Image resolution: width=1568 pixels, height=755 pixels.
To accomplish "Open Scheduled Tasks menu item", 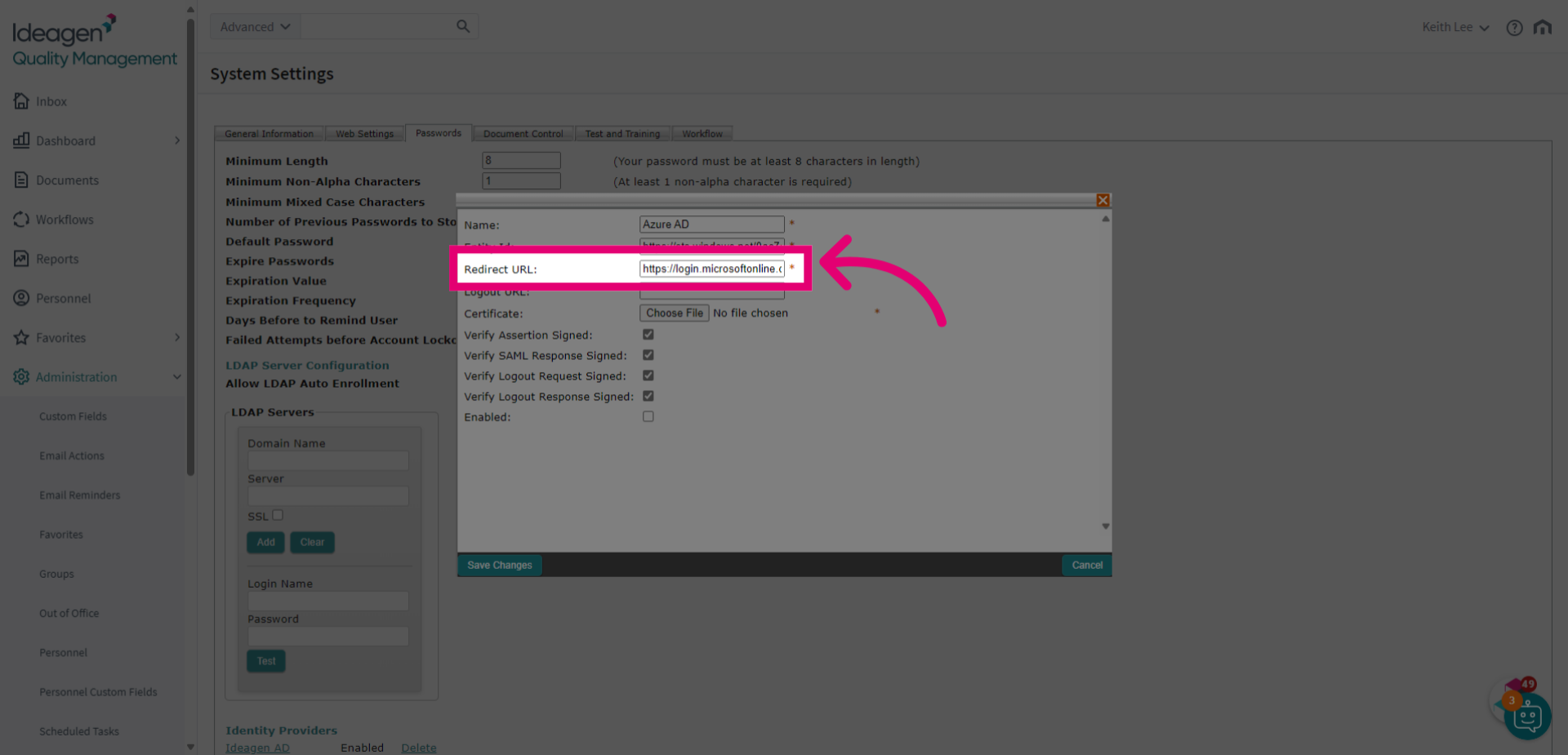I will point(79,731).
